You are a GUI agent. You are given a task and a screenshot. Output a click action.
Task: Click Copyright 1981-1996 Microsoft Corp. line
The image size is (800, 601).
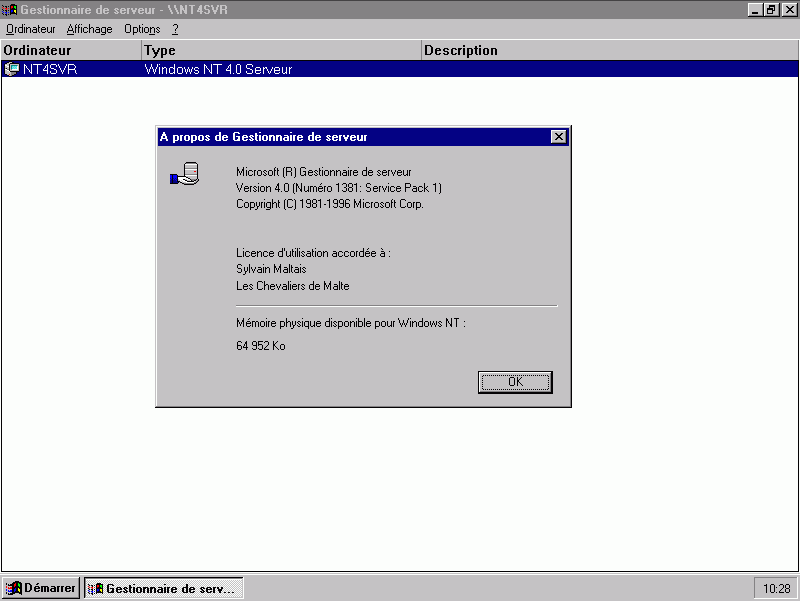pos(330,204)
